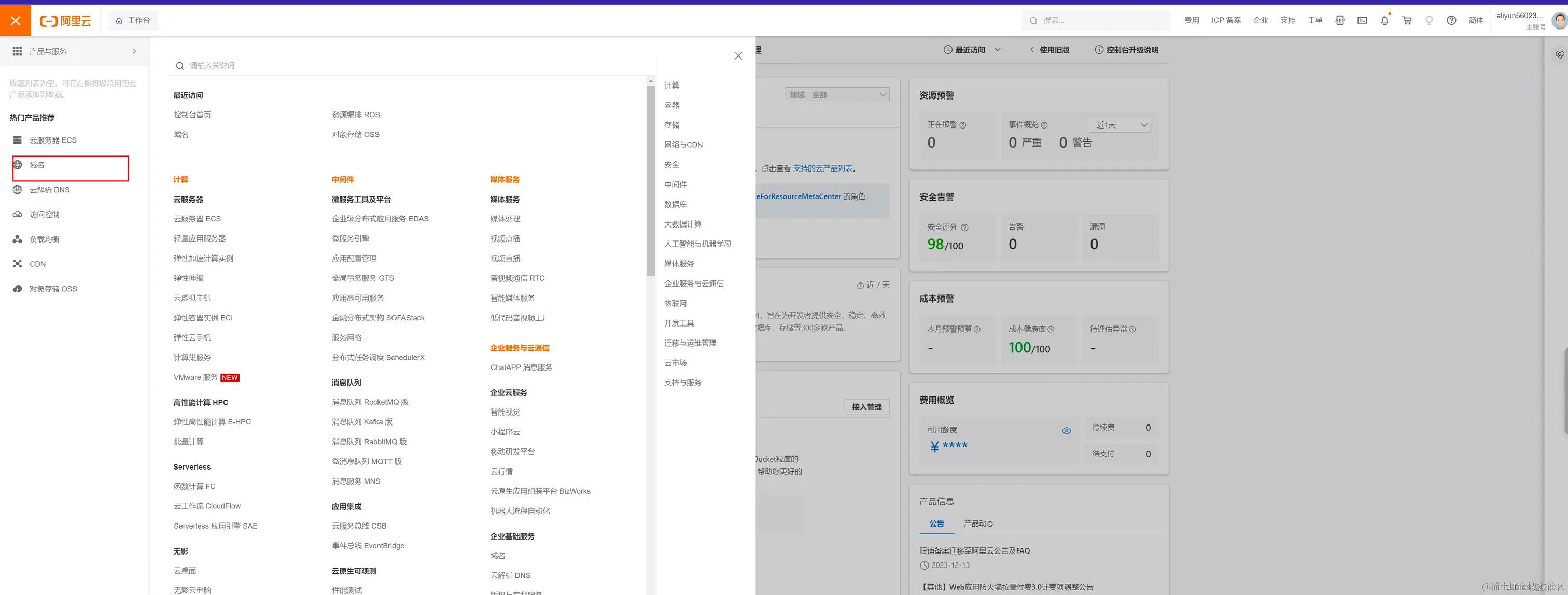The image size is (1568, 595).
Task: Open 云服务器 ECS in hot products sidebar
Action: click(x=53, y=140)
